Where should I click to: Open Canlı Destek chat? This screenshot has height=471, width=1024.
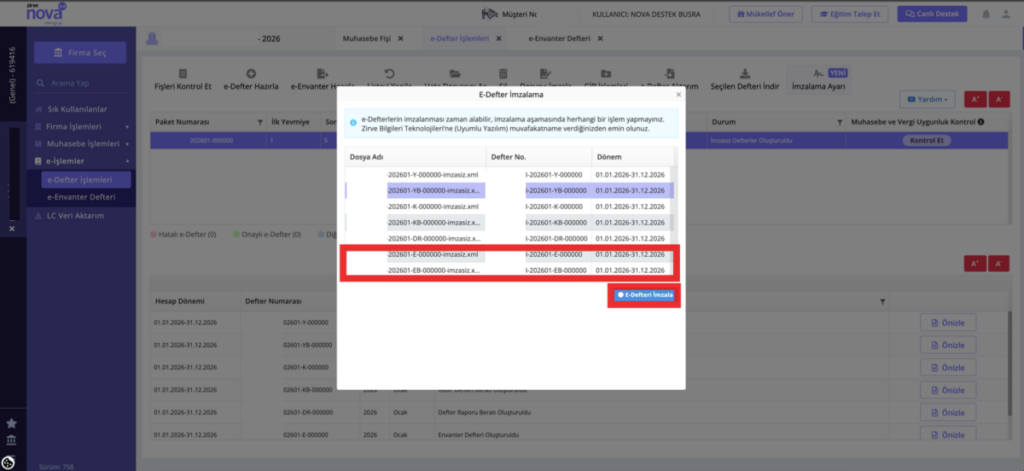[933, 14]
